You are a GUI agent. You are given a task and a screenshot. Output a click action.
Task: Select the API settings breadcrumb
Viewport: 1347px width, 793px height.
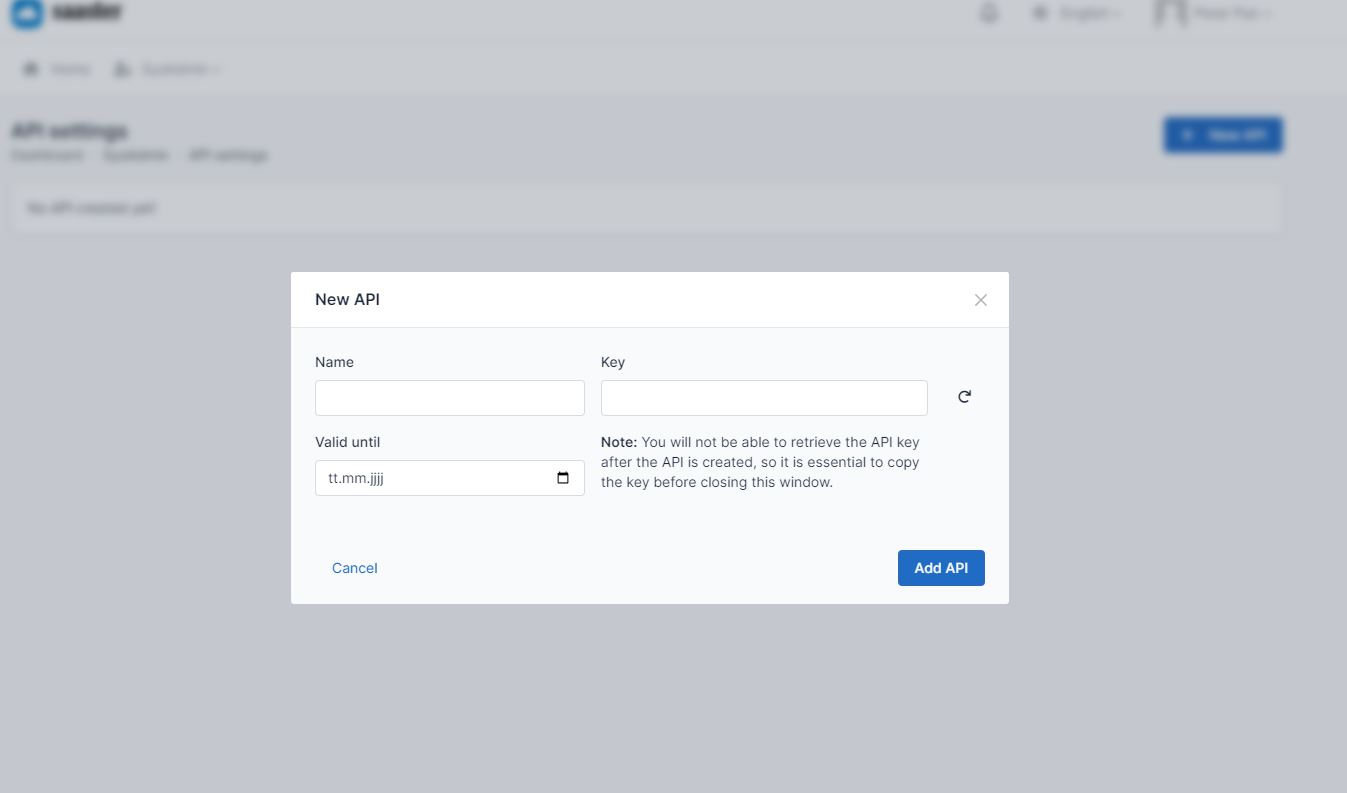click(x=228, y=155)
